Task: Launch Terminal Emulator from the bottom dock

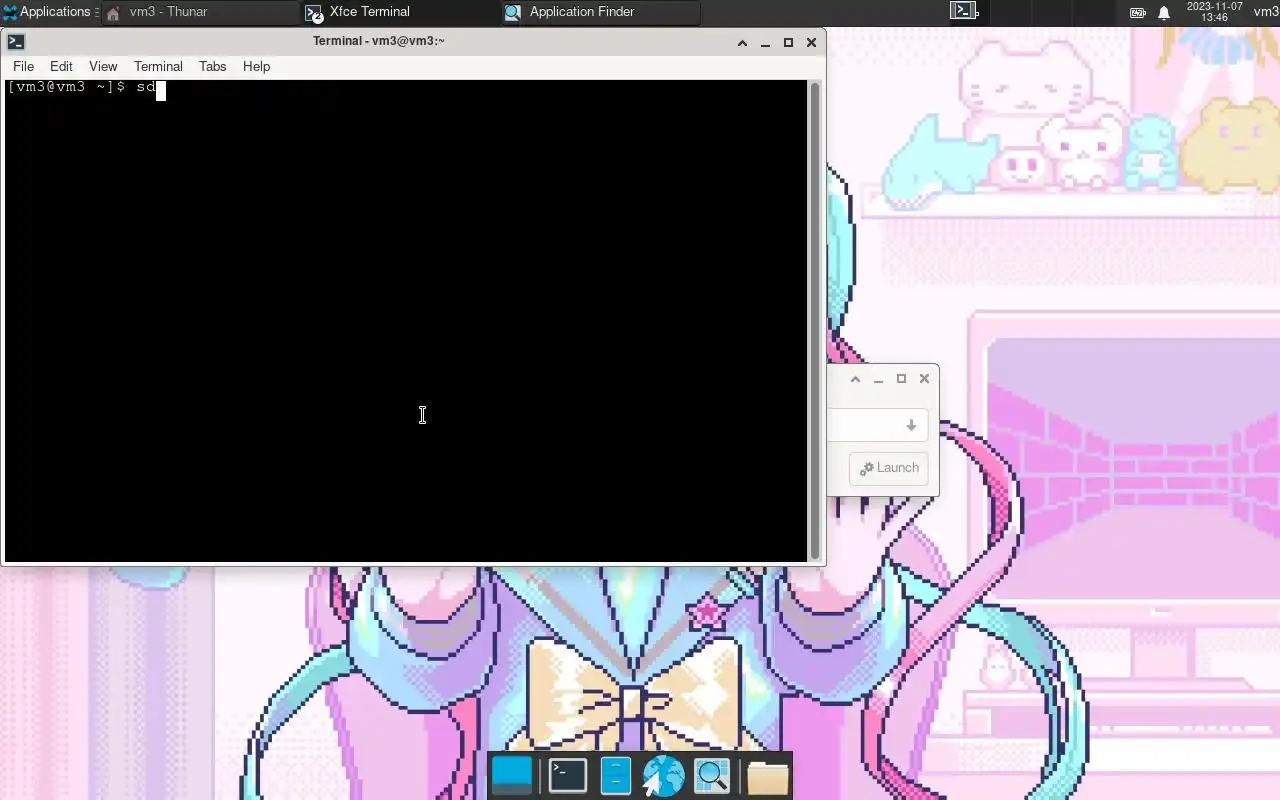Action: tap(568, 776)
